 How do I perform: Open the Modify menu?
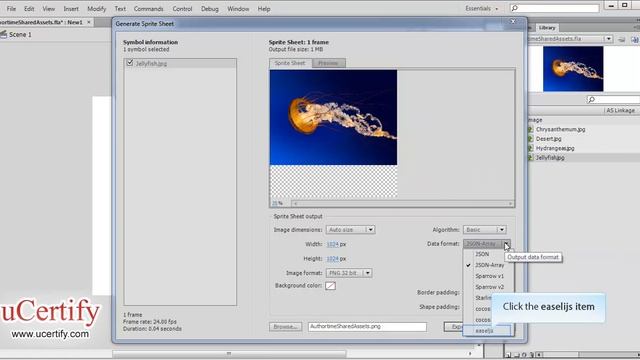coord(96,9)
